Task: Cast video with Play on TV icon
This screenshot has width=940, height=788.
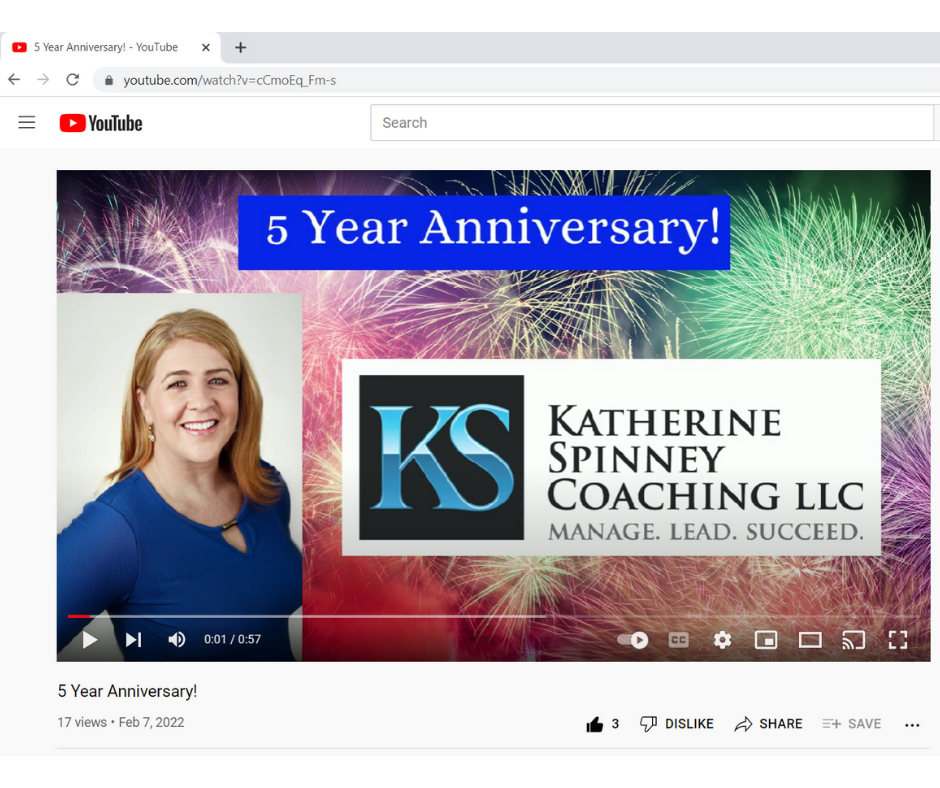Action: (854, 640)
